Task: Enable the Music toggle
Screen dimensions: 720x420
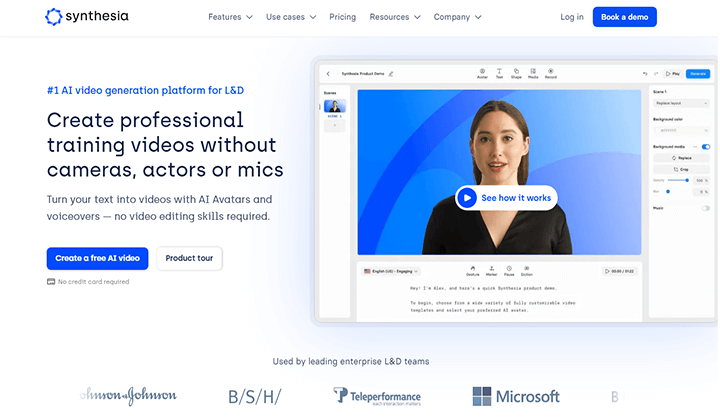Action: pos(706,208)
